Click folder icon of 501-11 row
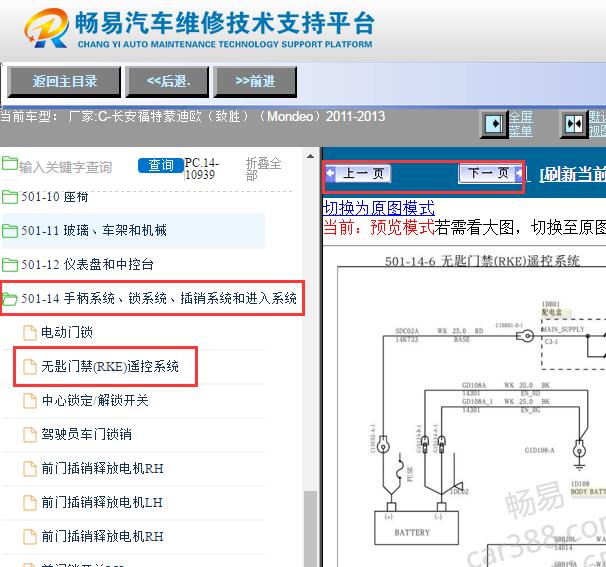This screenshot has width=606, height=567. [x=10, y=231]
